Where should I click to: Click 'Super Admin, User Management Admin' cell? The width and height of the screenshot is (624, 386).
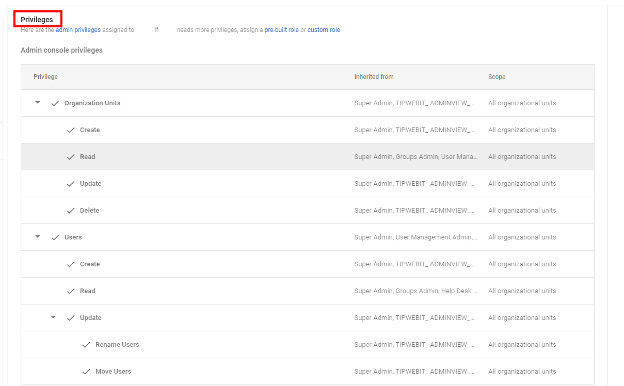click(x=415, y=237)
